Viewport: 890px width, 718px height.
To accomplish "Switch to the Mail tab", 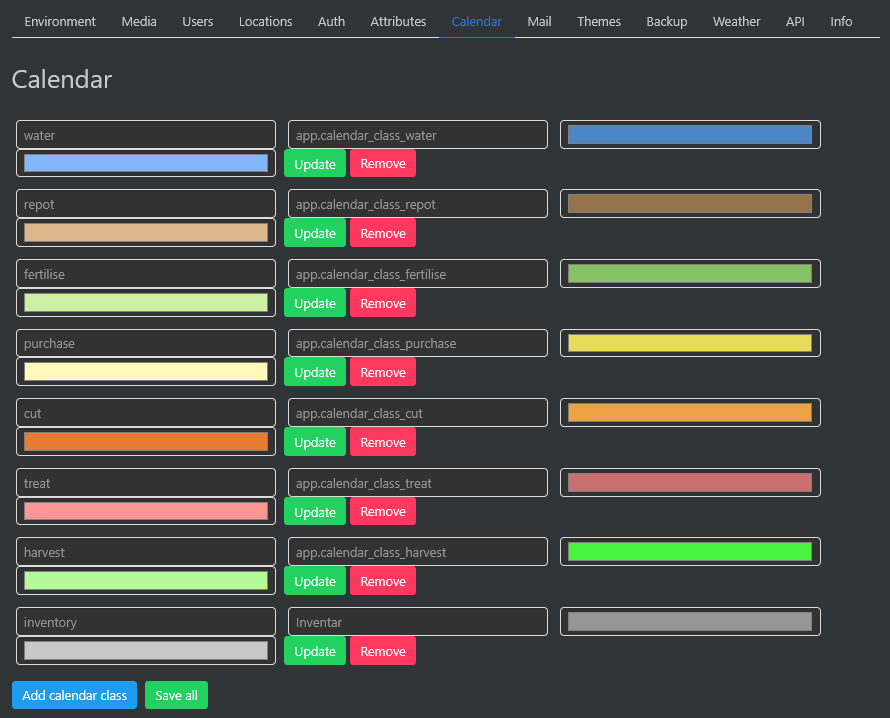I will (538, 21).
